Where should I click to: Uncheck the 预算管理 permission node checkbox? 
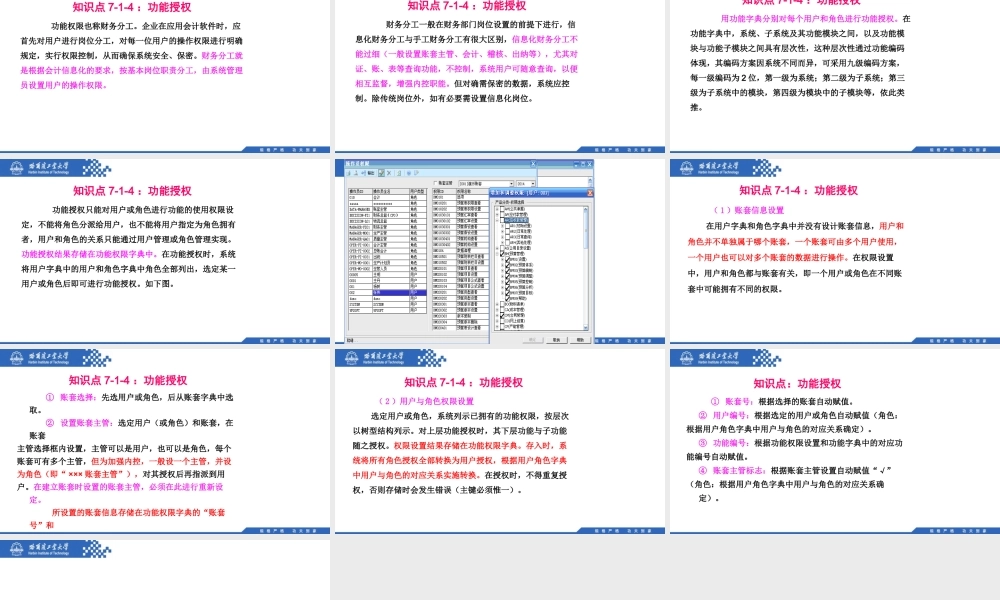point(503,252)
